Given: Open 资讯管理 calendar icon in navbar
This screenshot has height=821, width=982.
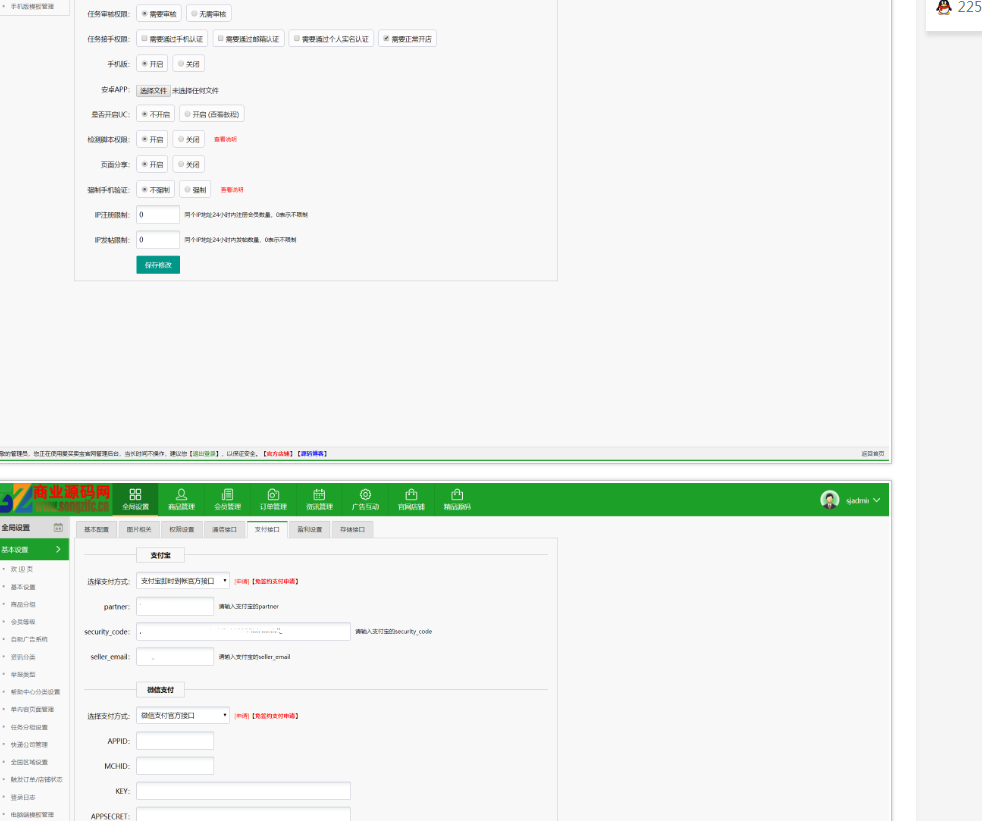Looking at the screenshot, I should click(319, 495).
